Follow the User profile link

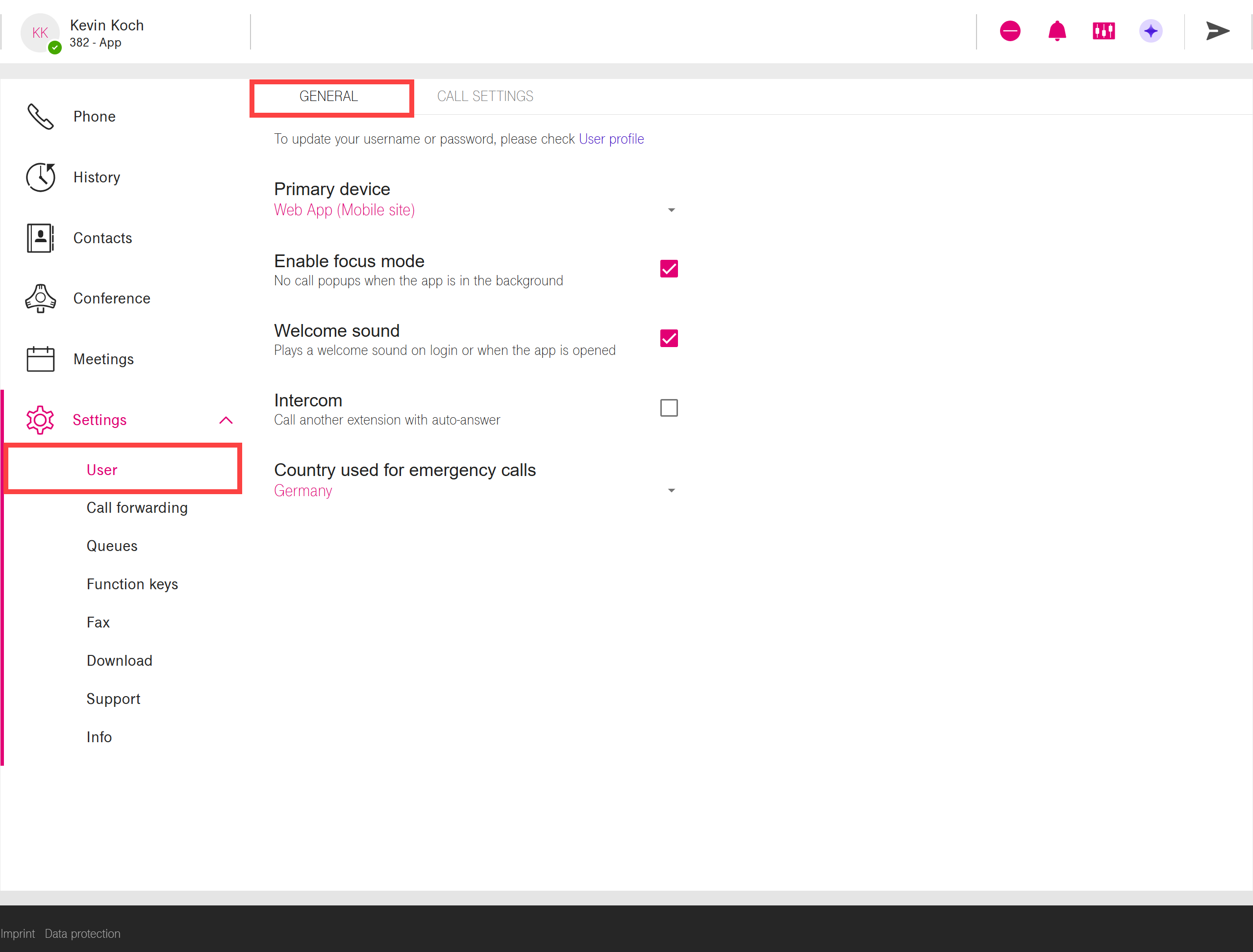pos(611,139)
